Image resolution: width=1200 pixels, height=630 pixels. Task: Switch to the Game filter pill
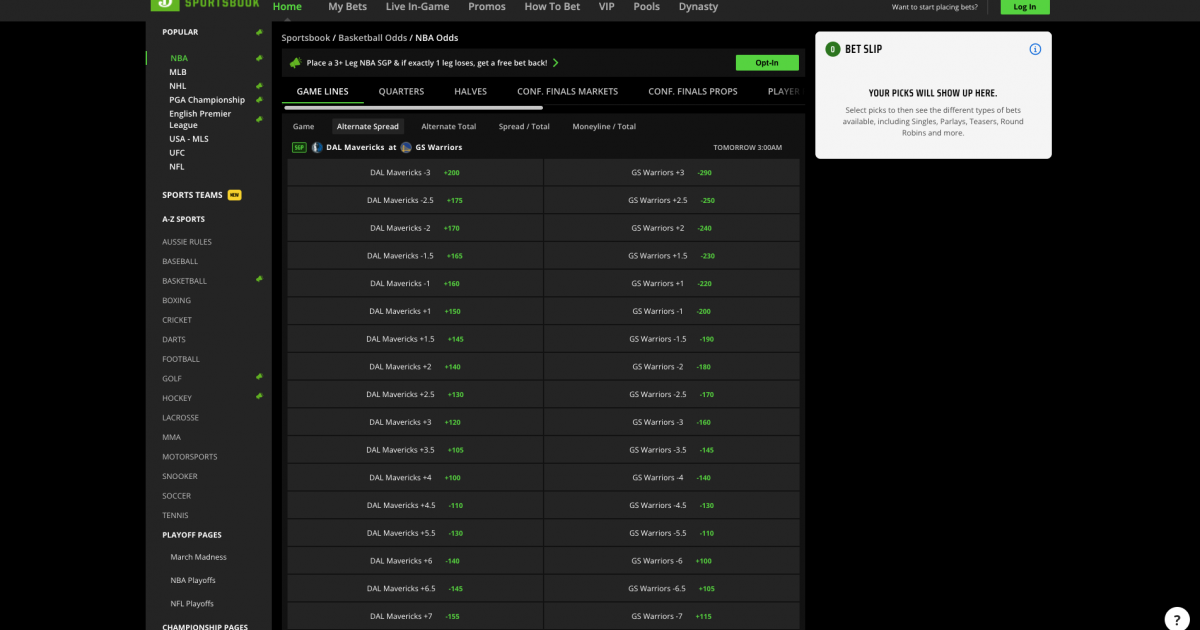[x=303, y=126]
